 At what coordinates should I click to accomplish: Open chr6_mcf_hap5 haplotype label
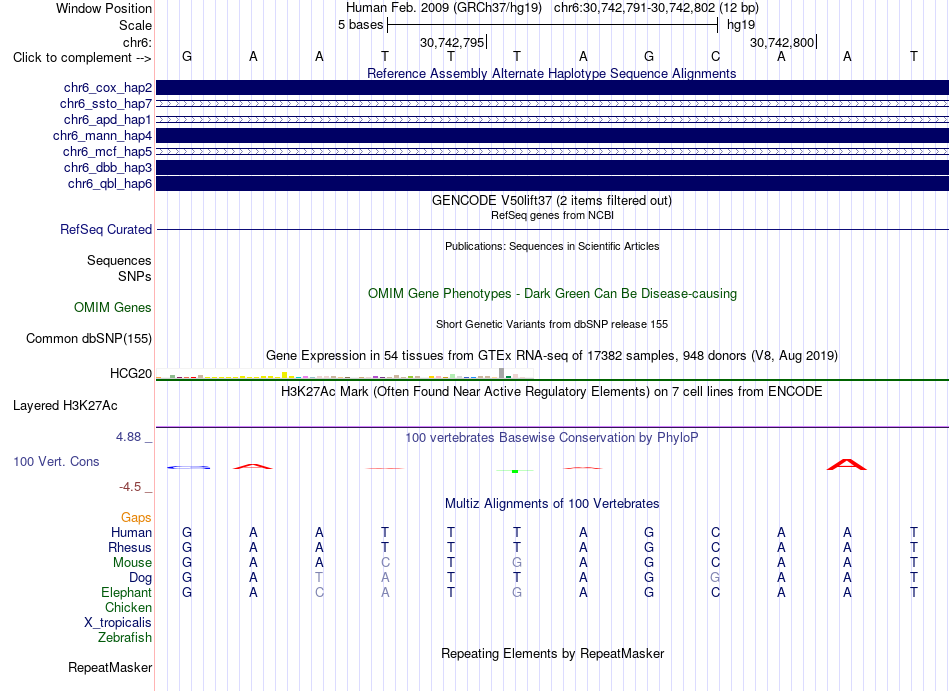point(107,151)
